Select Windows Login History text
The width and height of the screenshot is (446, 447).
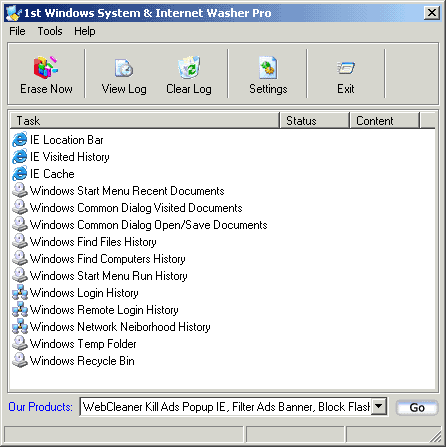(84, 293)
